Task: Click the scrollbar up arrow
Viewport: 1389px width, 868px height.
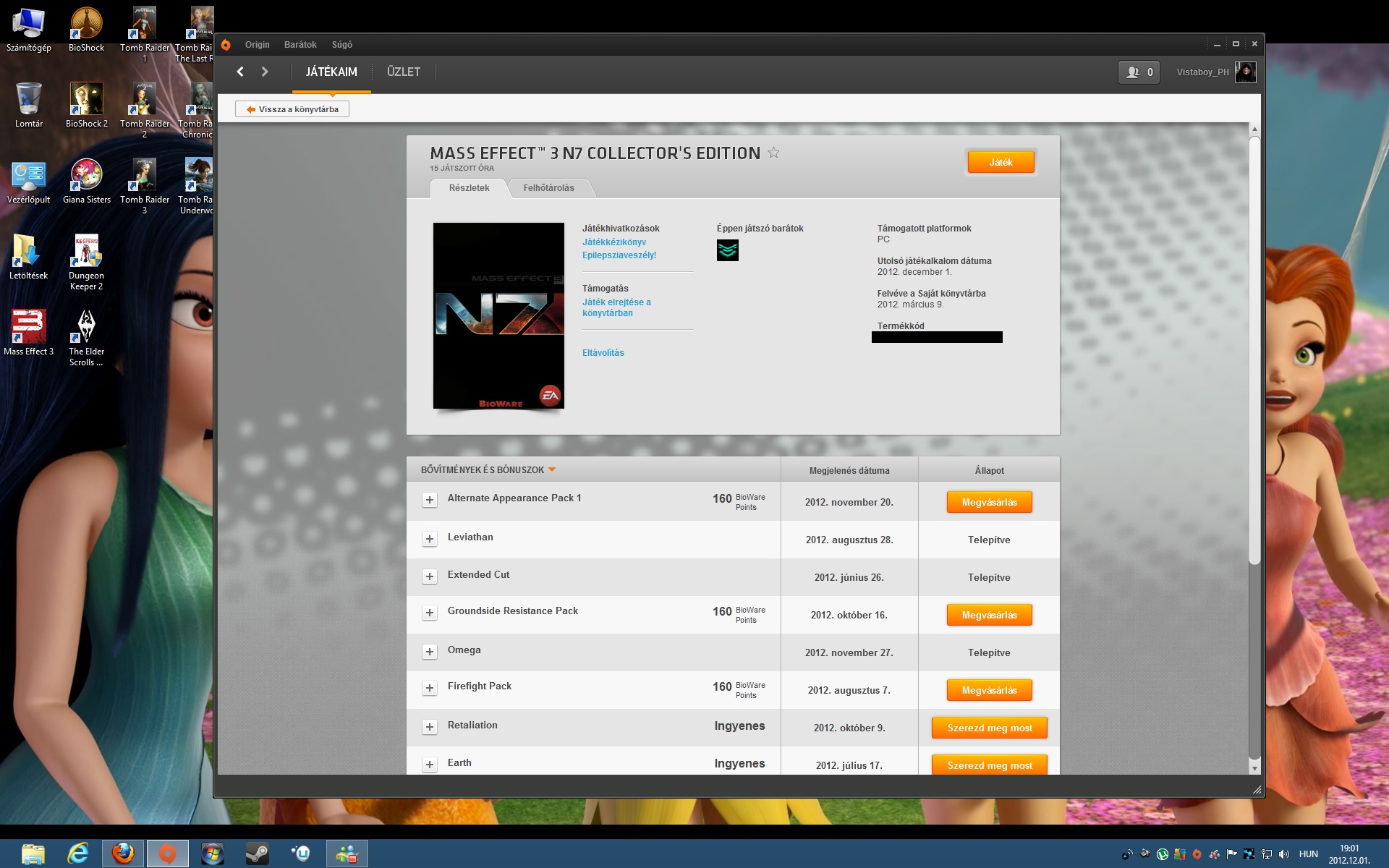Action: click(x=1254, y=129)
